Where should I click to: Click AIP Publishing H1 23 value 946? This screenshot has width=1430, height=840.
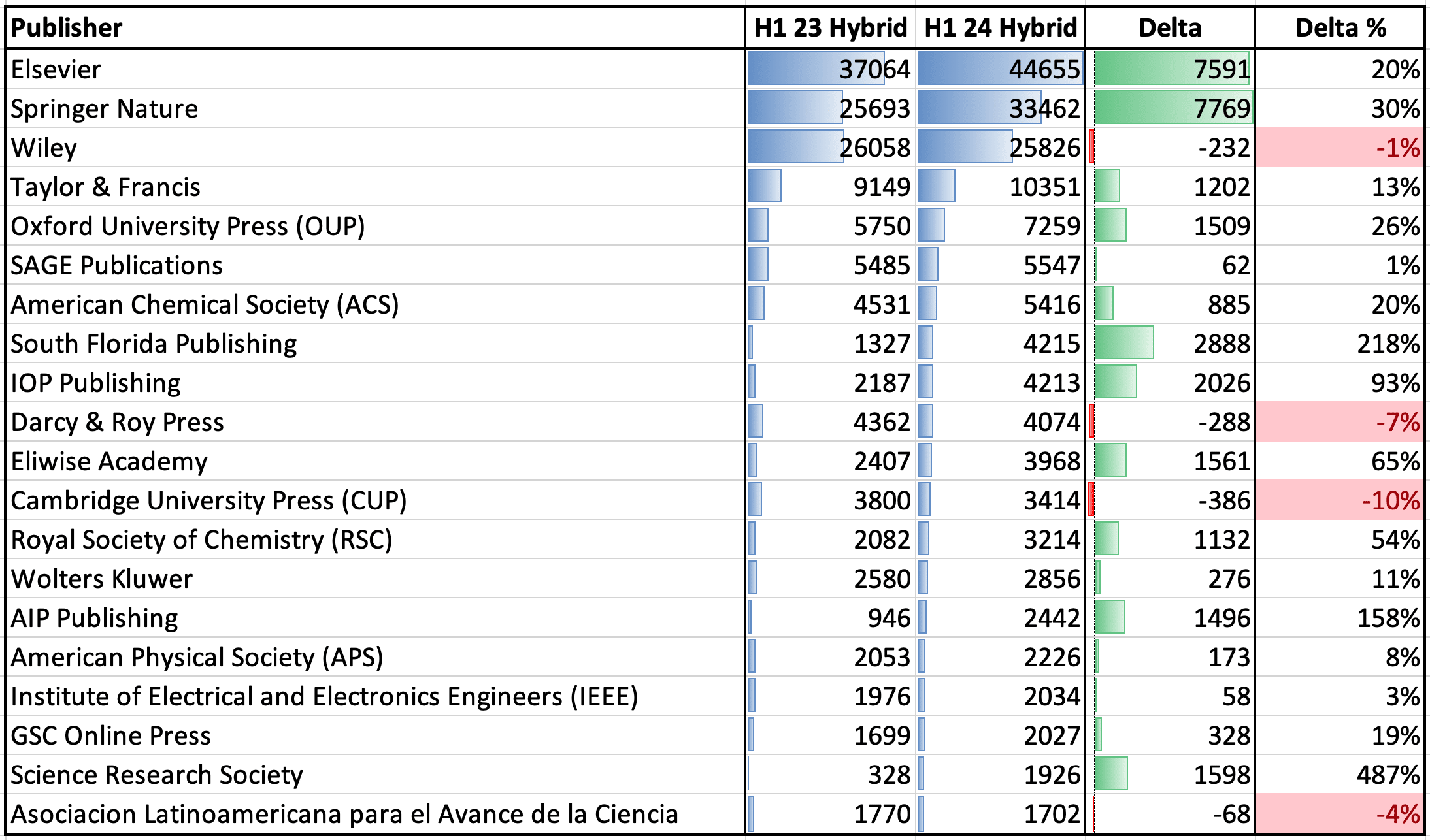(831, 617)
